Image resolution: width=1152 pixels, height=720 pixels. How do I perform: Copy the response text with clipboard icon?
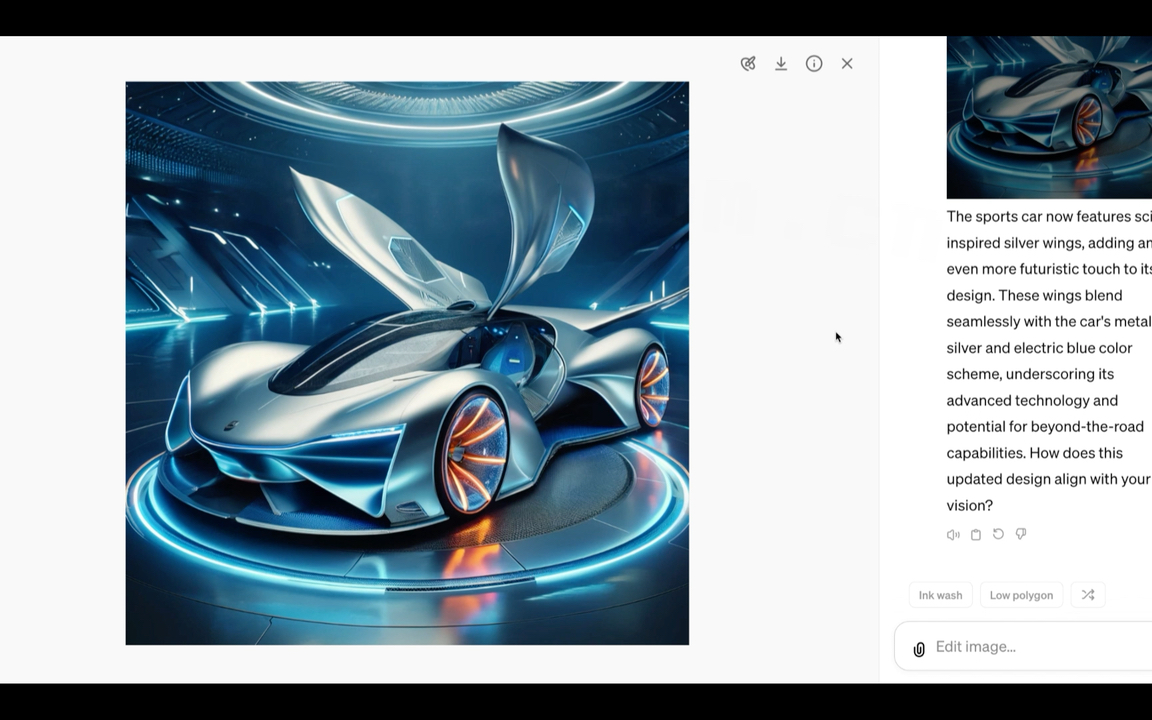(x=976, y=534)
